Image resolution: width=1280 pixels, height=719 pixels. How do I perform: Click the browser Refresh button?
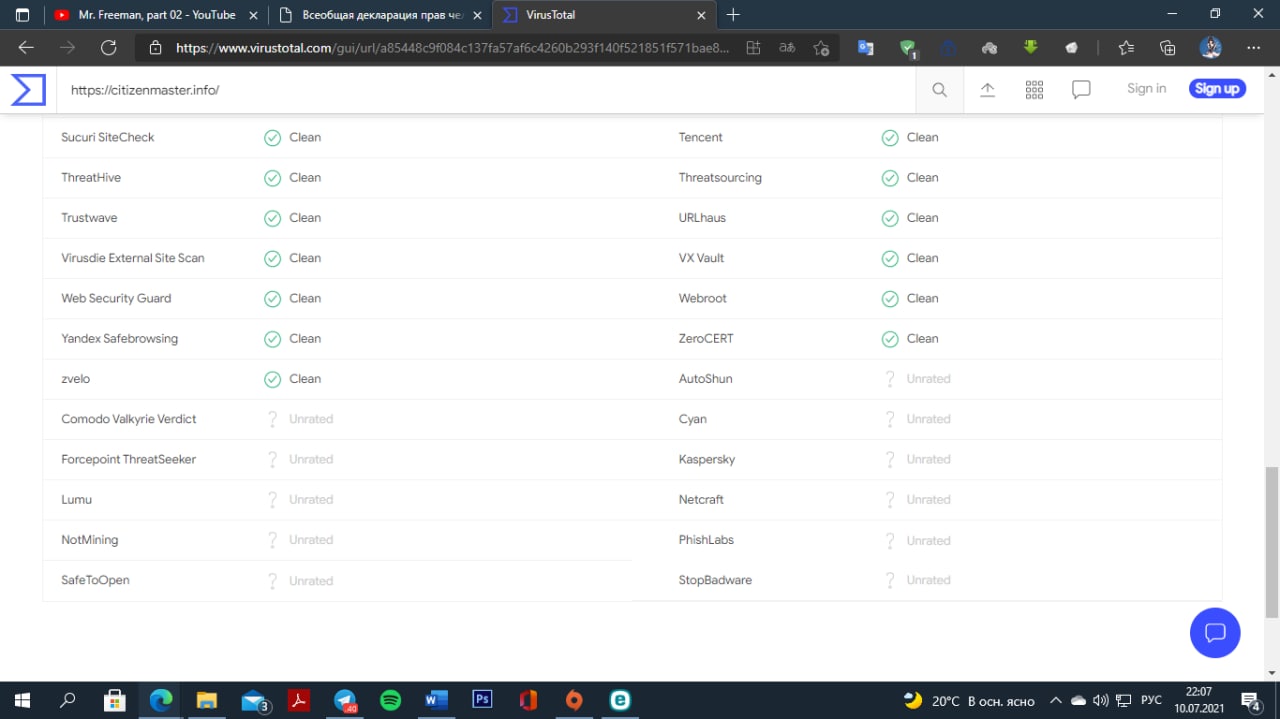109,47
